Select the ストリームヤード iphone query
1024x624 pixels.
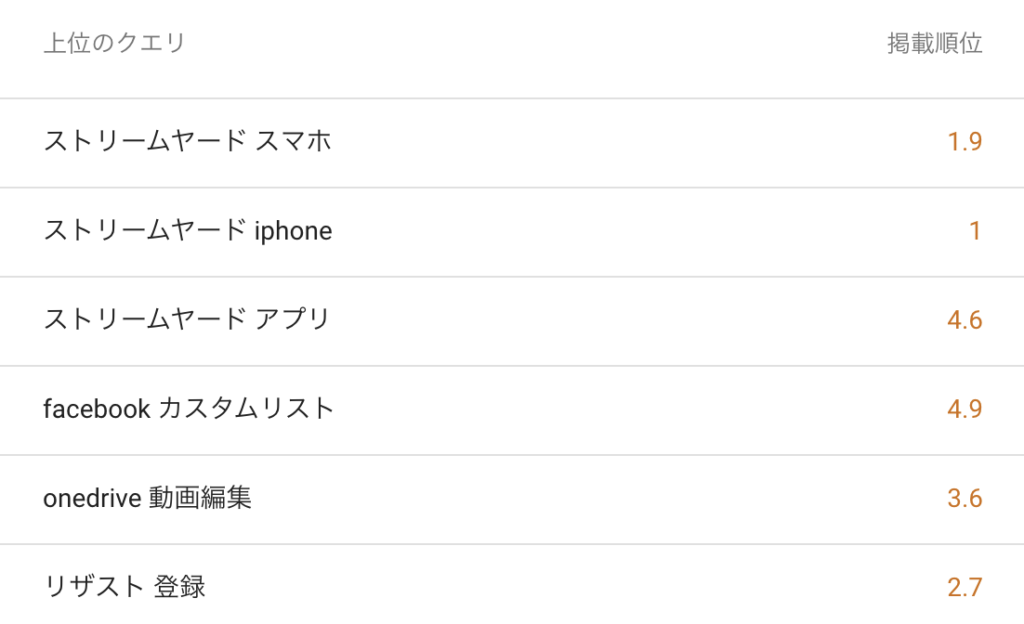[512, 232]
